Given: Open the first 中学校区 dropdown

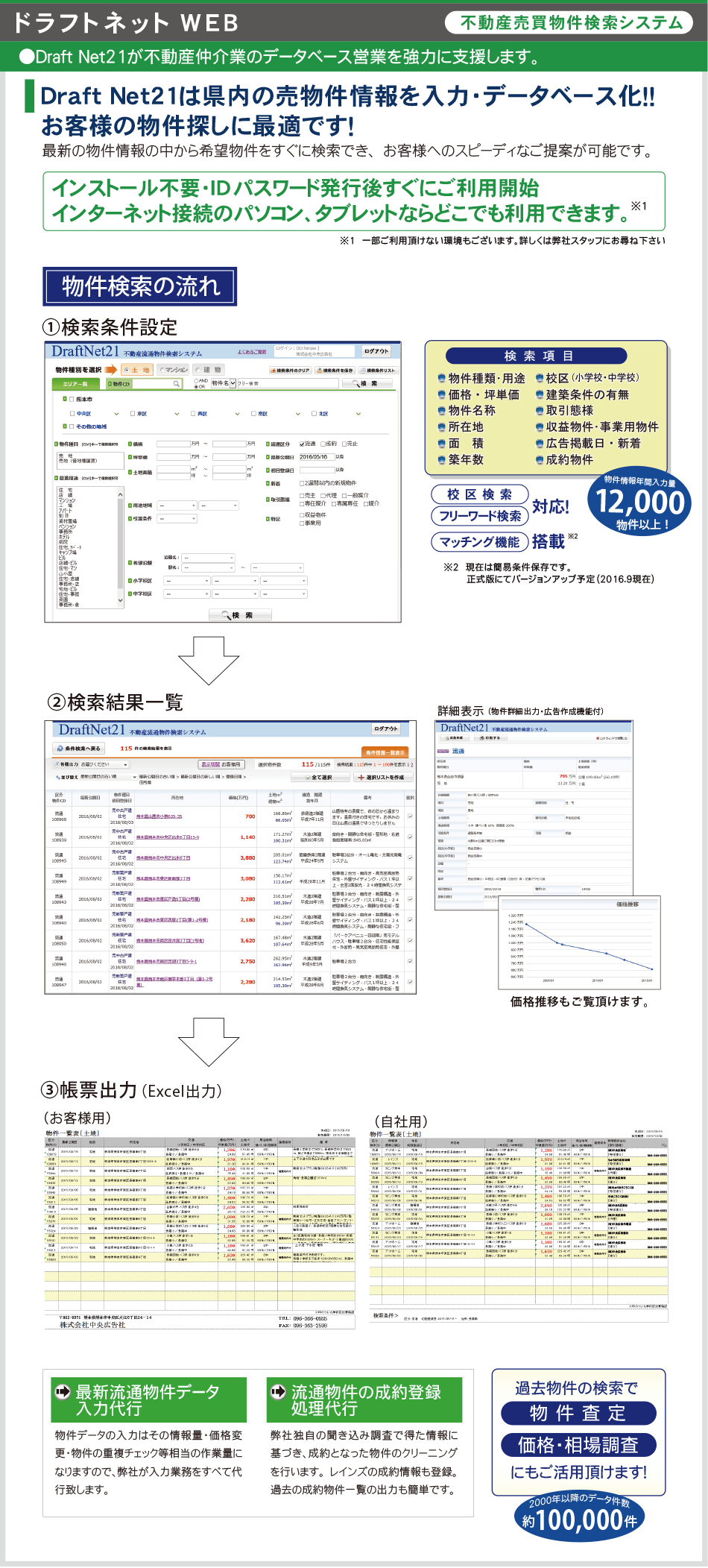Looking at the screenshot, I should [x=186, y=594].
